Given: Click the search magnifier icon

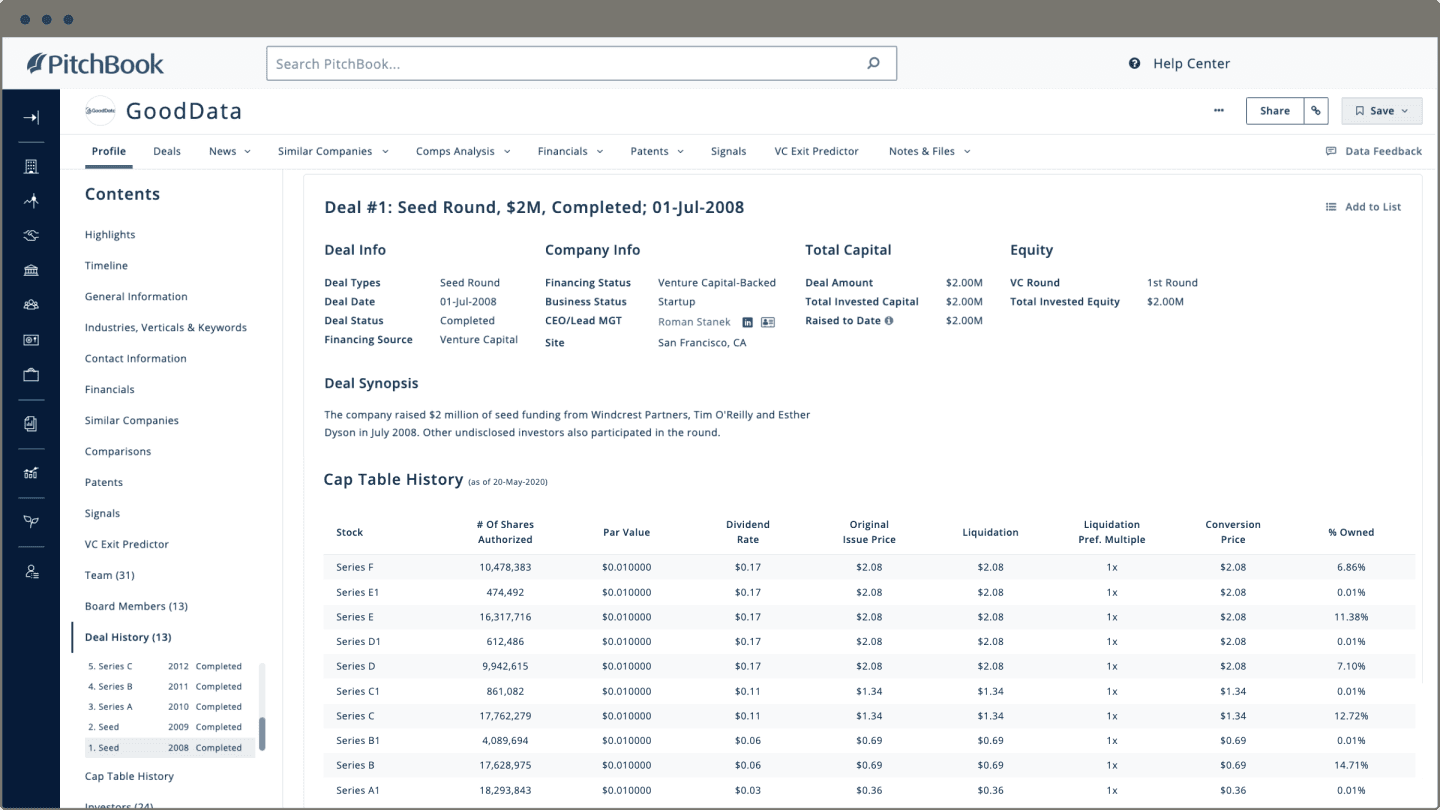Looking at the screenshot, I should pyautogui.click(x=873, y=63).
